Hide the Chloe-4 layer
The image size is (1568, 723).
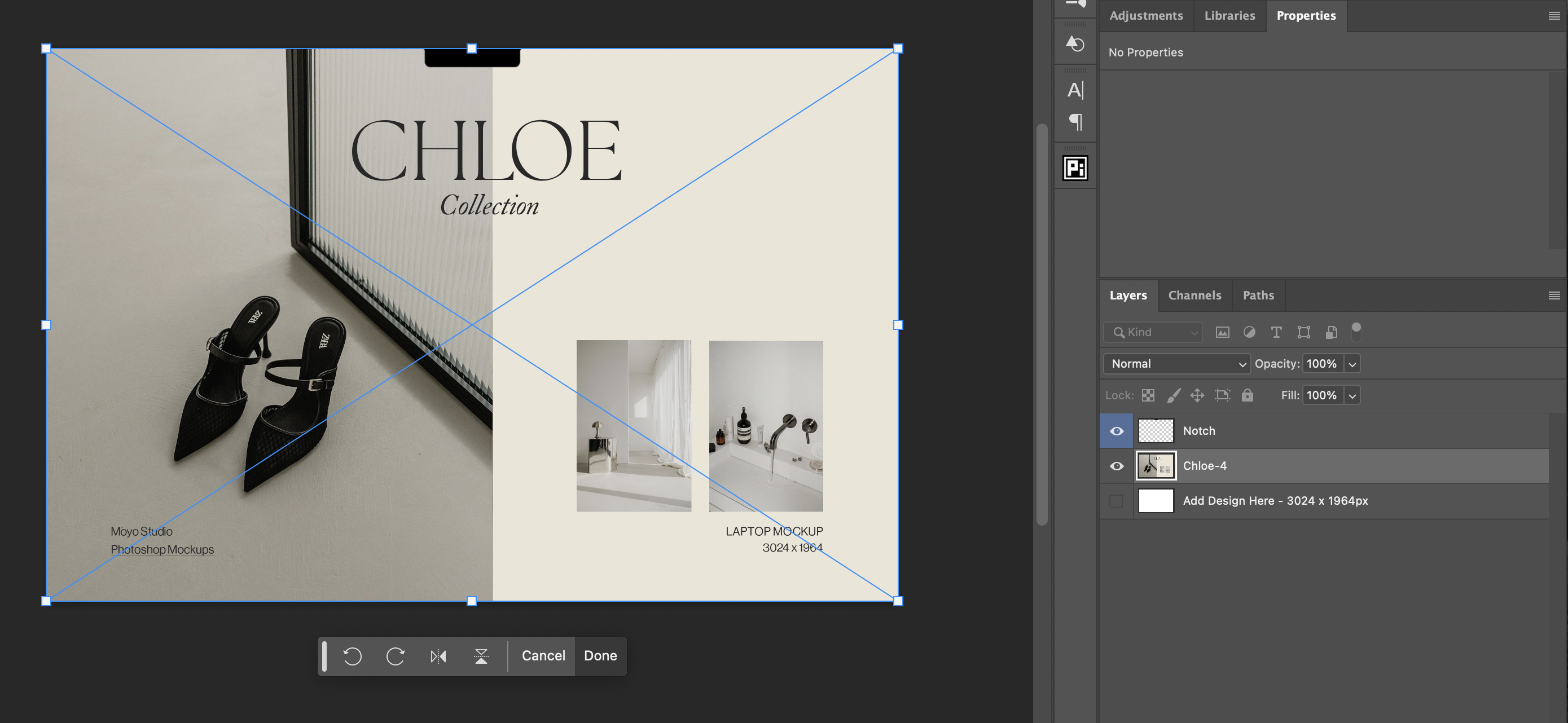[x=1117, y=466]
